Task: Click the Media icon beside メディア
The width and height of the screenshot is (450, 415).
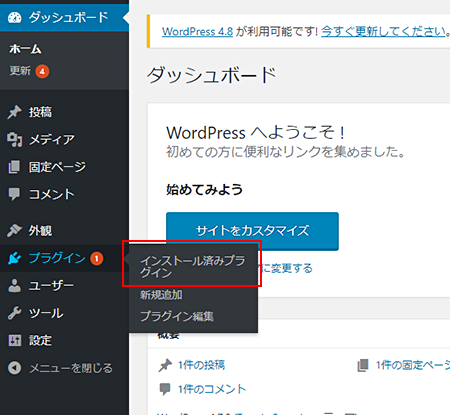Action: [15, 139]
